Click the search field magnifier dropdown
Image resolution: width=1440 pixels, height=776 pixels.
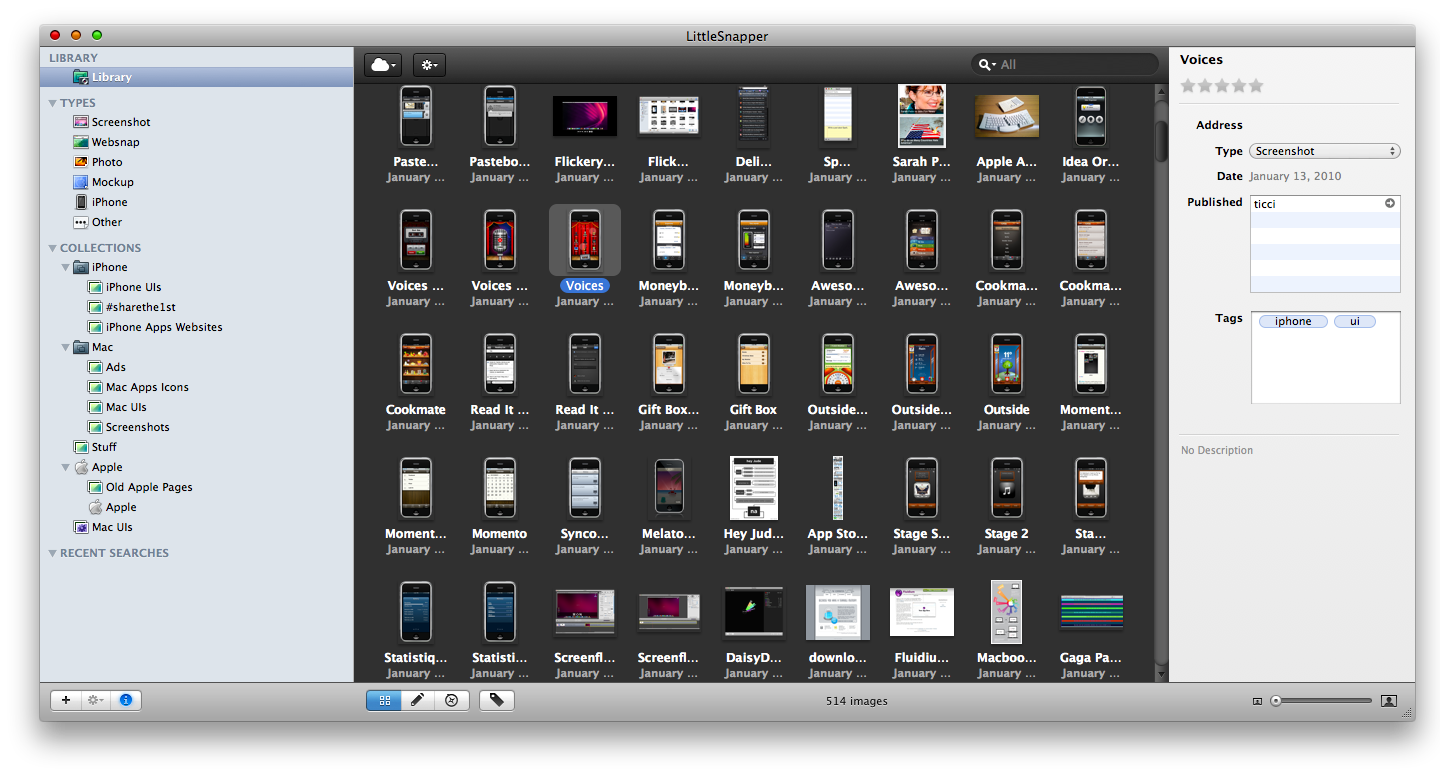click(x=987, y=64)
